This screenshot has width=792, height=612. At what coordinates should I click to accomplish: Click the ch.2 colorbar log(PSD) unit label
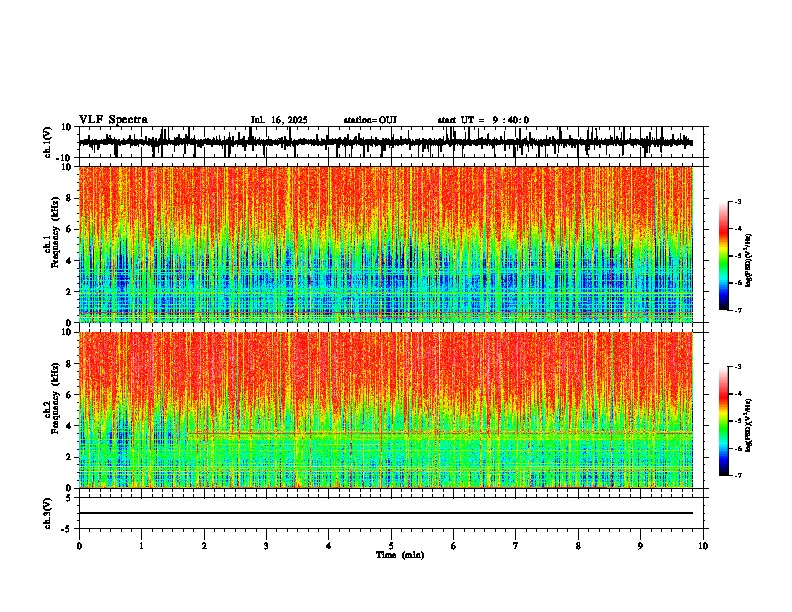(748, 425)
